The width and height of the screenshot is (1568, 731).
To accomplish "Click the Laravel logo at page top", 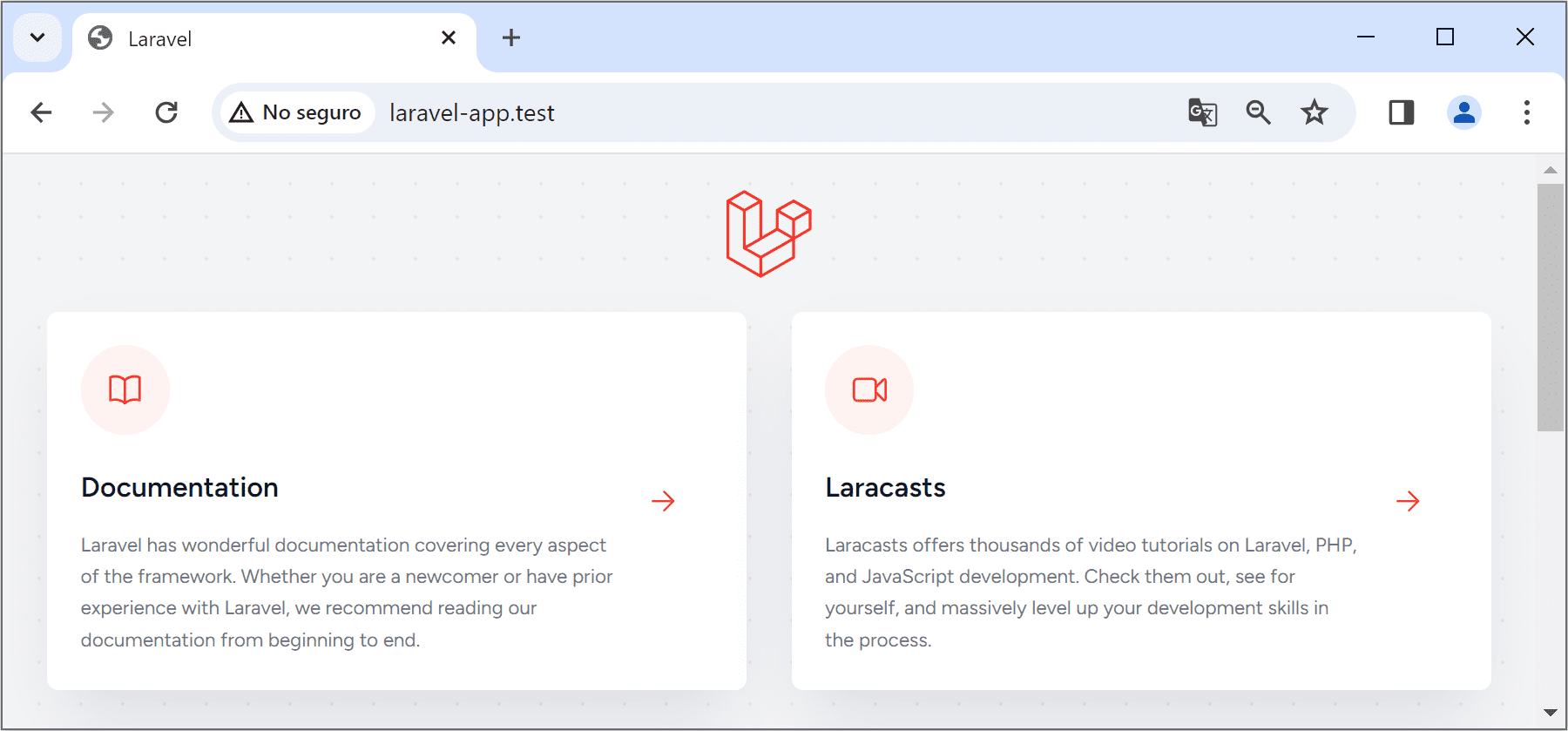I will (x=768, y=232).
